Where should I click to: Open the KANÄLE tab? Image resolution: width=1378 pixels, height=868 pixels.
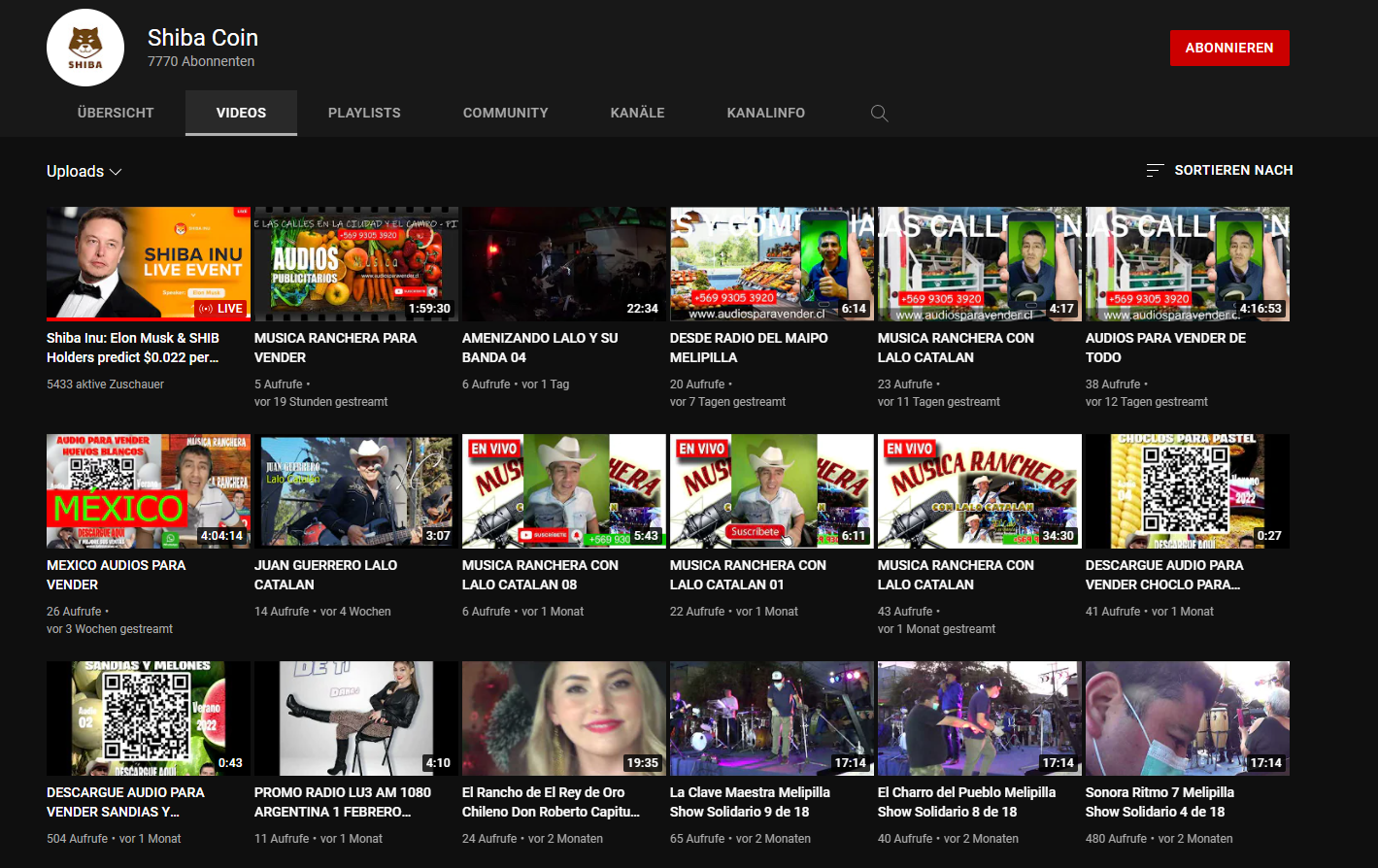(x=637, y=113)
